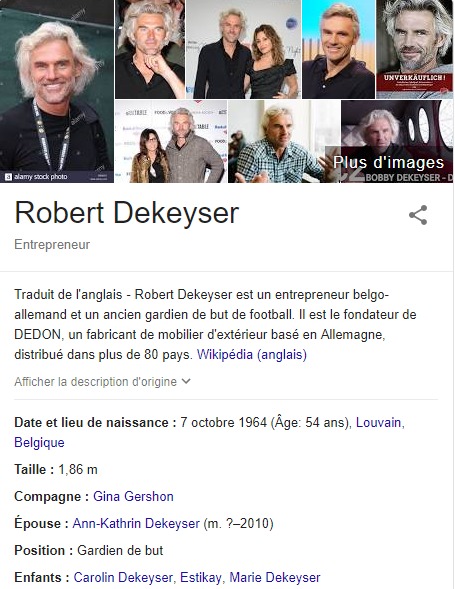Open photo of man resting chin on hand
455x589 pixels.
[x=150, y=49]
